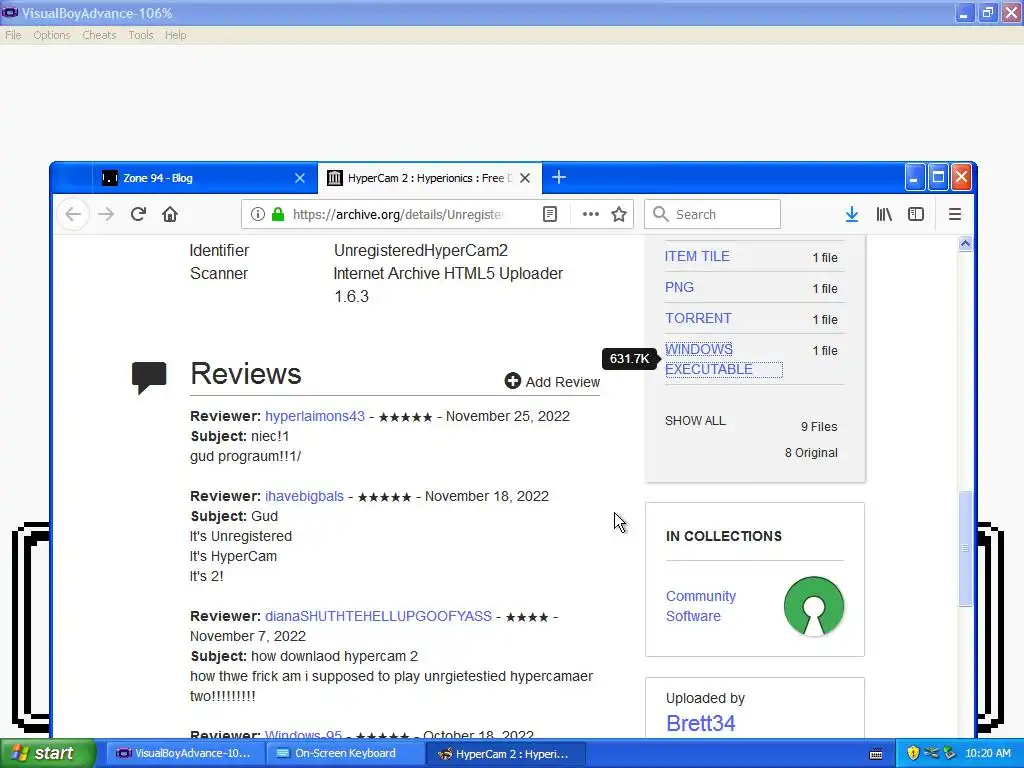Image resolution: width=1024 pixels, height=768 pixels.
Task: Select the HyperCam 2 : Hyperionics tab
Action: tap(430, 178)
